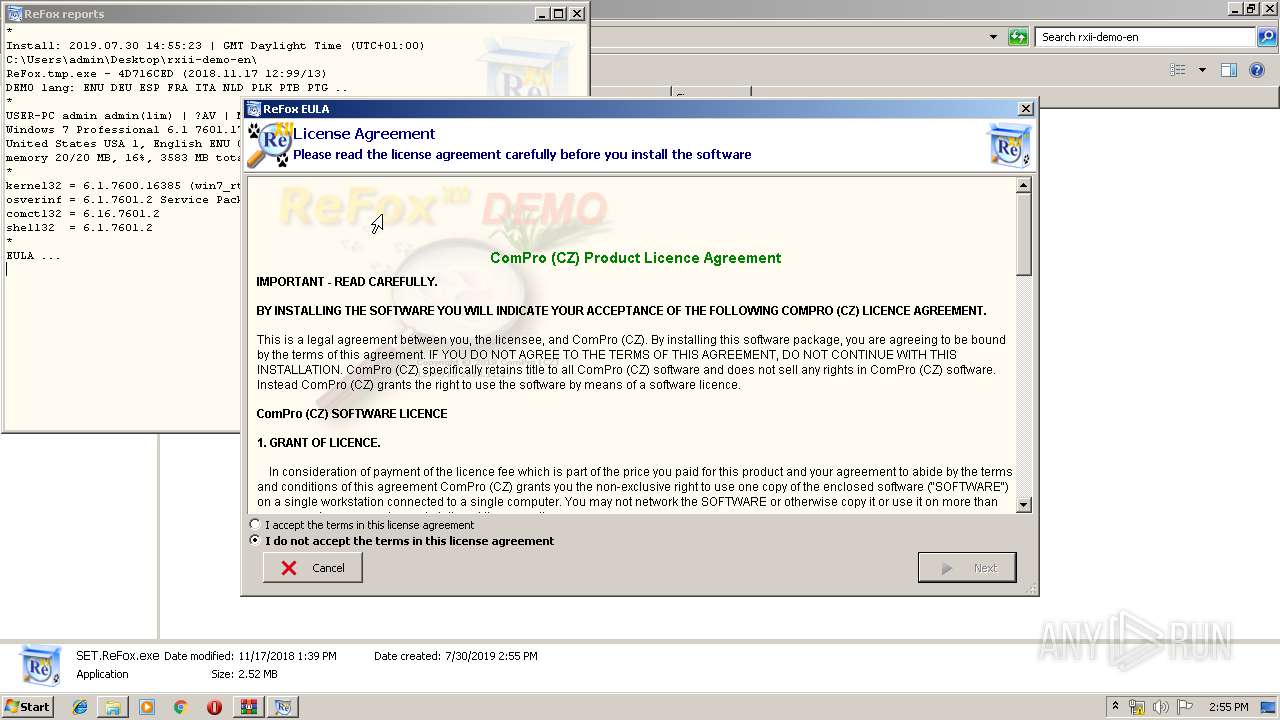
Task: Click the 'Date created: 7/30/2019 2:55 PM' detail
Action: [455, 657]
